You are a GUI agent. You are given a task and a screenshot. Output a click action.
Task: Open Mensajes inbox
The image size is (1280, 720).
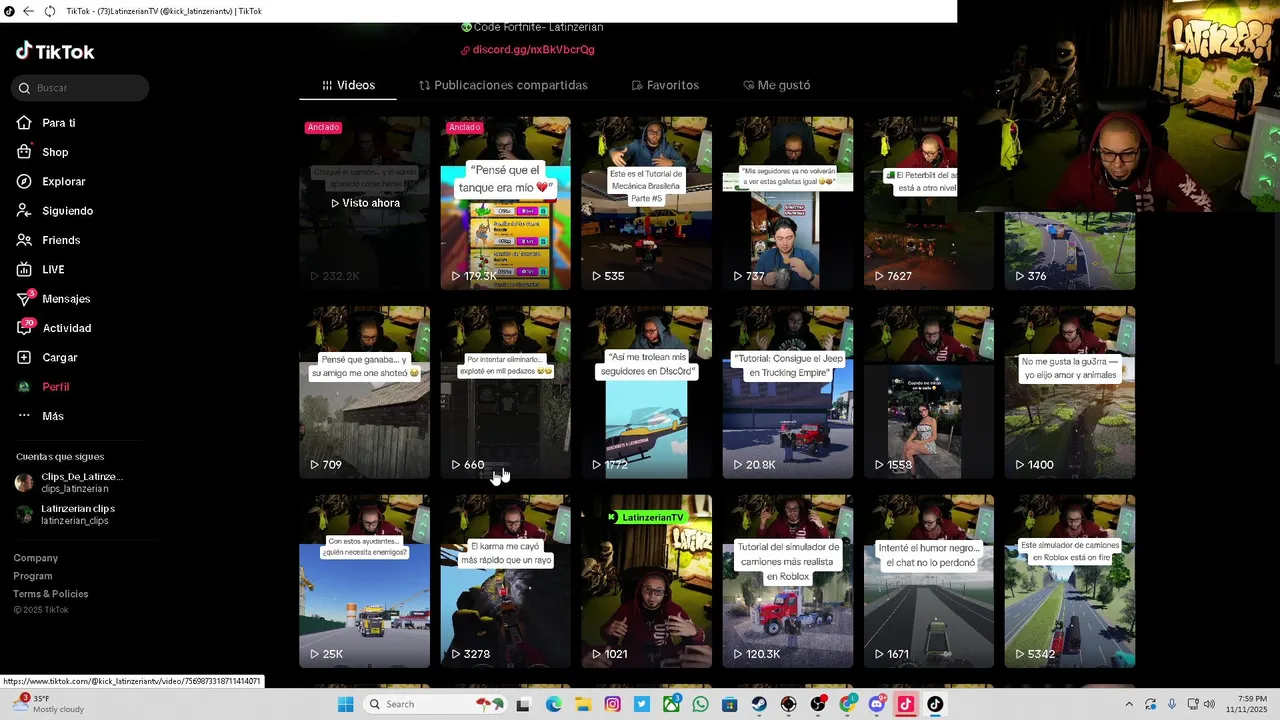click(x=53, y=299)
